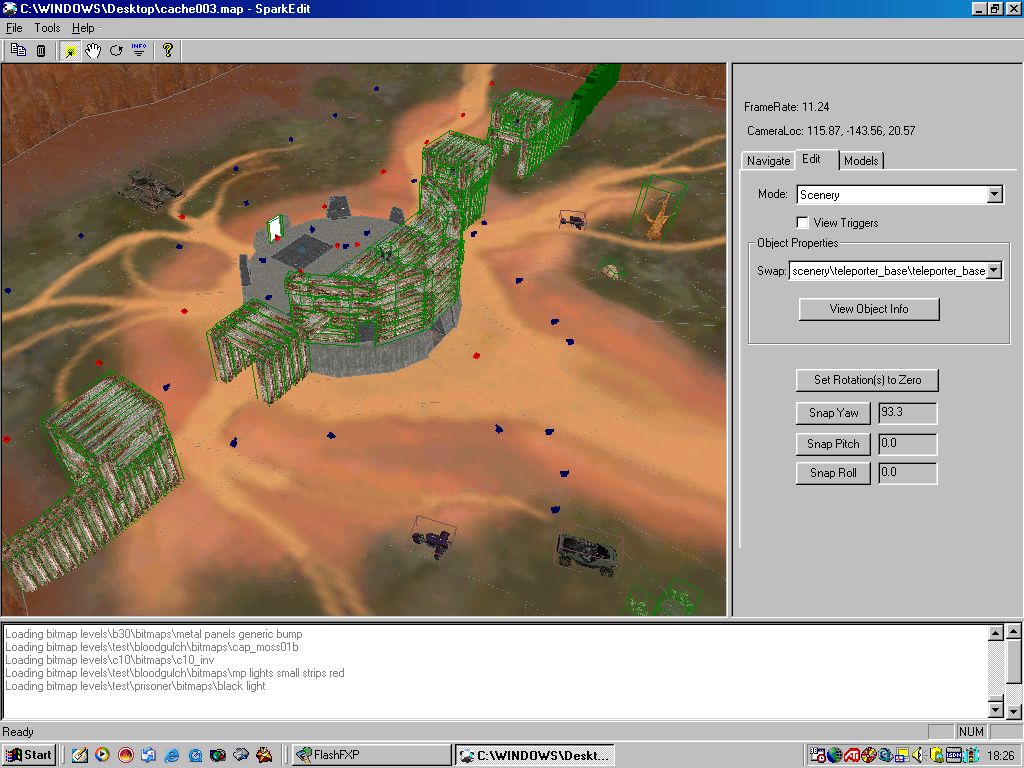The image size is (1024, 768).
Task: Enable the View Triggers checkbox
Action: (803, 223)
